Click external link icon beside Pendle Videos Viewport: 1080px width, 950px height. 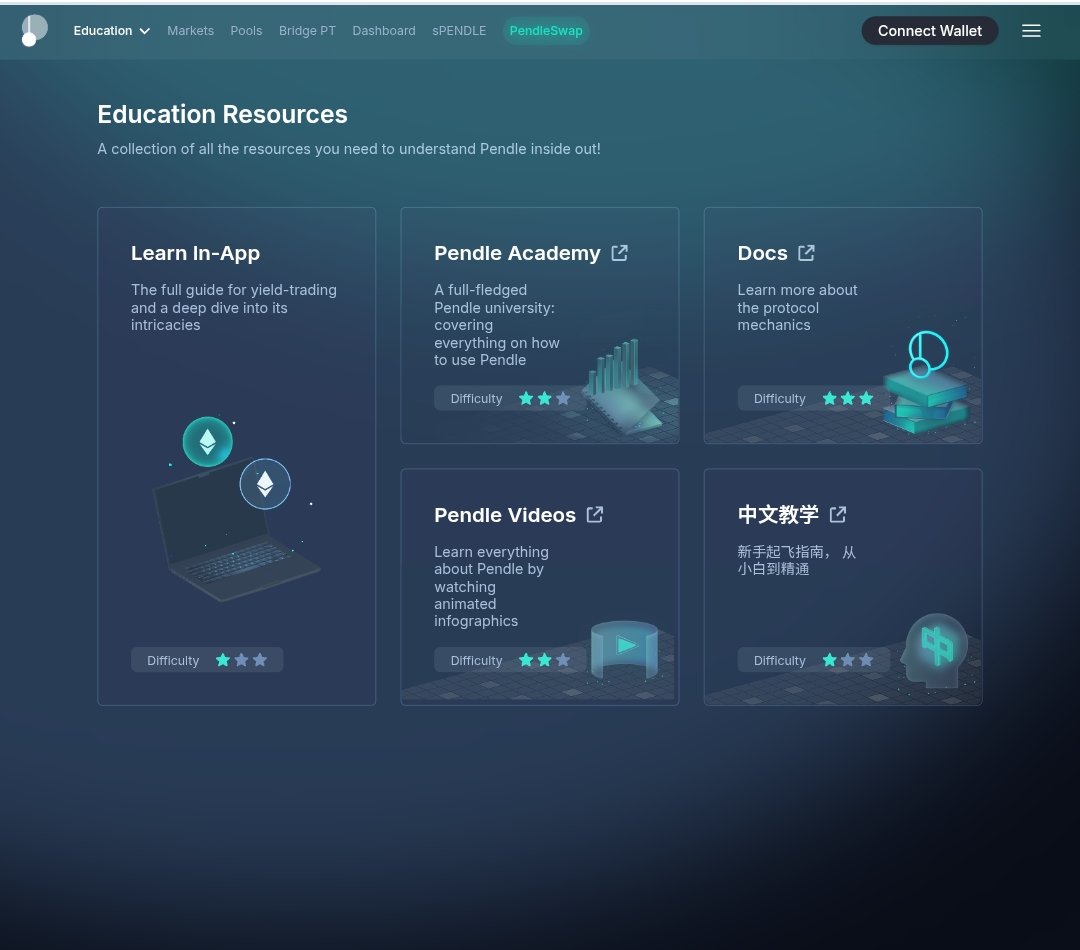click(x=594, y=515)
